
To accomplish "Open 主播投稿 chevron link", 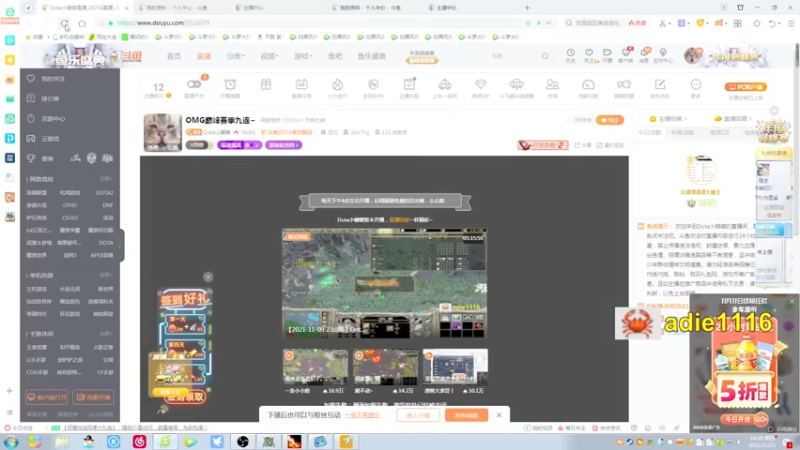I will tap(668, 119).
